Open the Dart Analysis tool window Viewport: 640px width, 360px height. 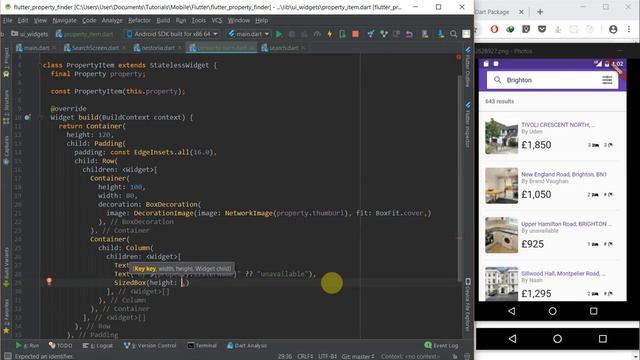(247, 346)
